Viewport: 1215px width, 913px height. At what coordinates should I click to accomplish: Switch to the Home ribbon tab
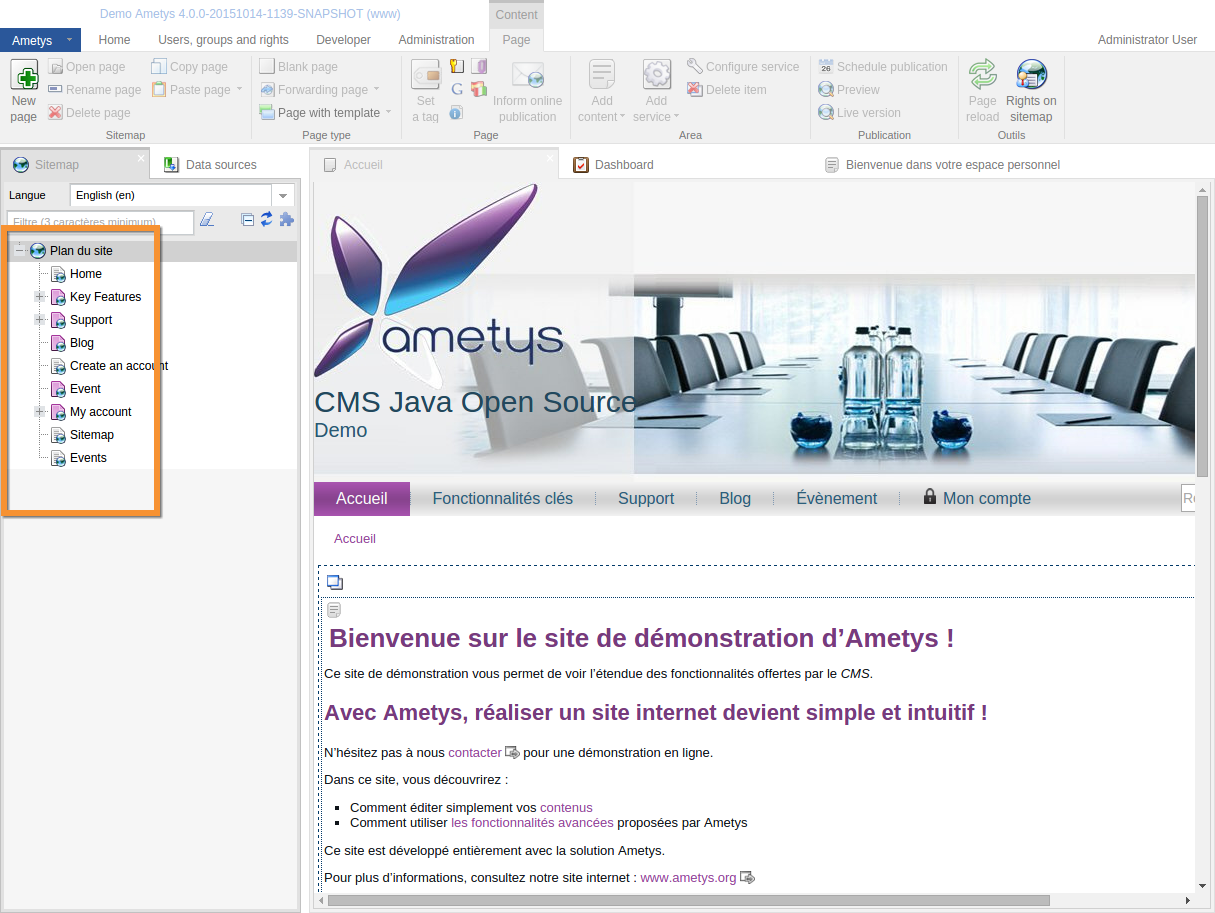click(x=115, y=40)
